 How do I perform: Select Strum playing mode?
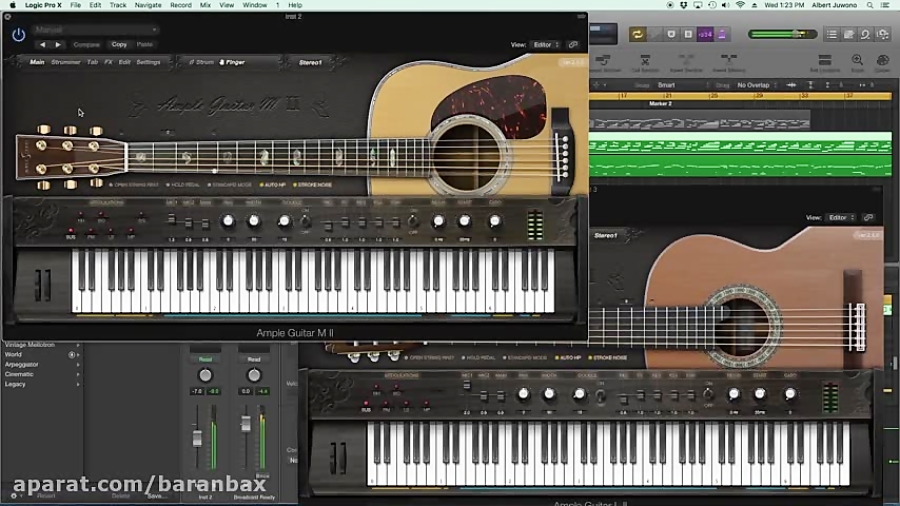(201, 62)
